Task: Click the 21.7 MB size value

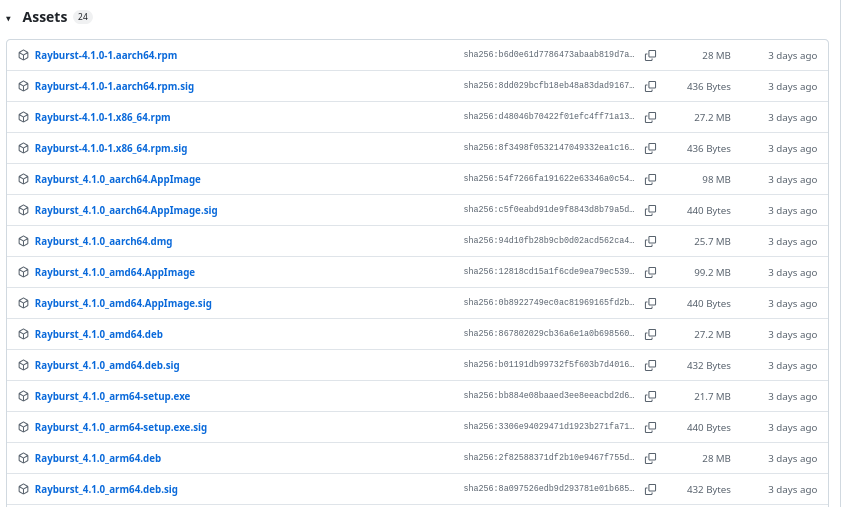Action: point(712,397)
